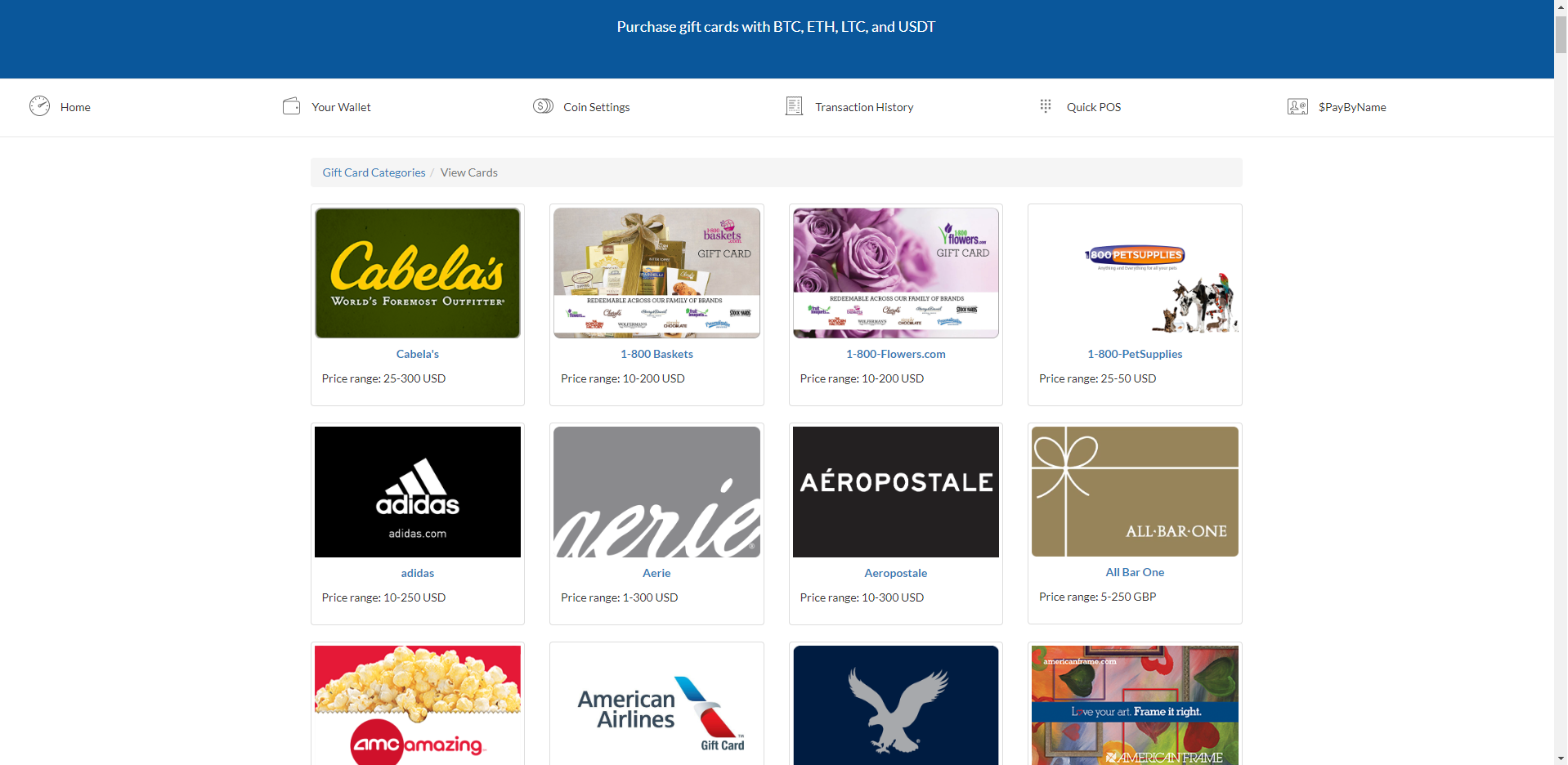1568x765 pixels.
Task: Click the 'Purchase gift cards with BTC' banner text
Action: 776,27
